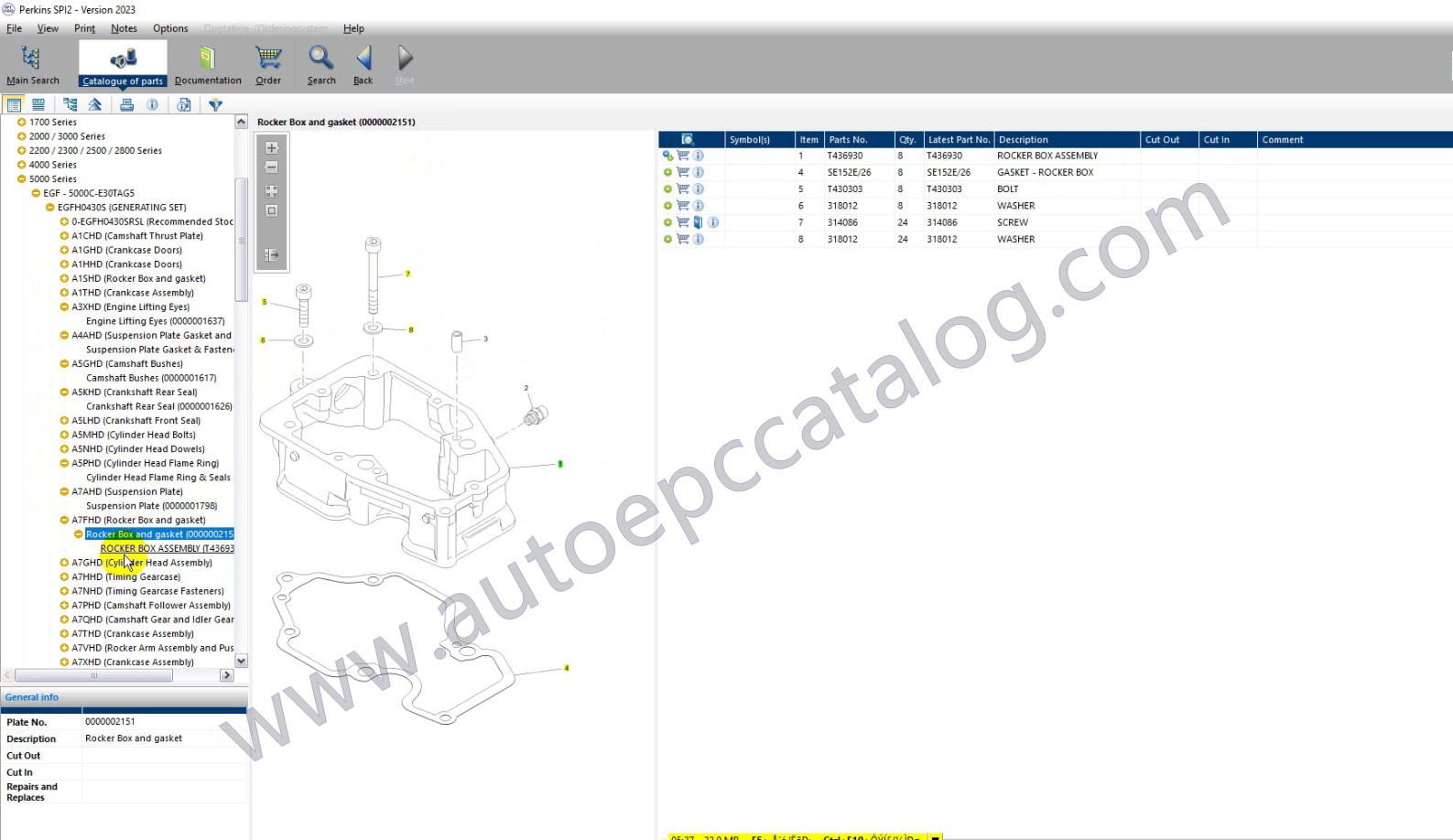Select Suspension Plate (0000001798) tree item
The height and width of the screenshot is (840, 1453).
[x=151, y=506]
